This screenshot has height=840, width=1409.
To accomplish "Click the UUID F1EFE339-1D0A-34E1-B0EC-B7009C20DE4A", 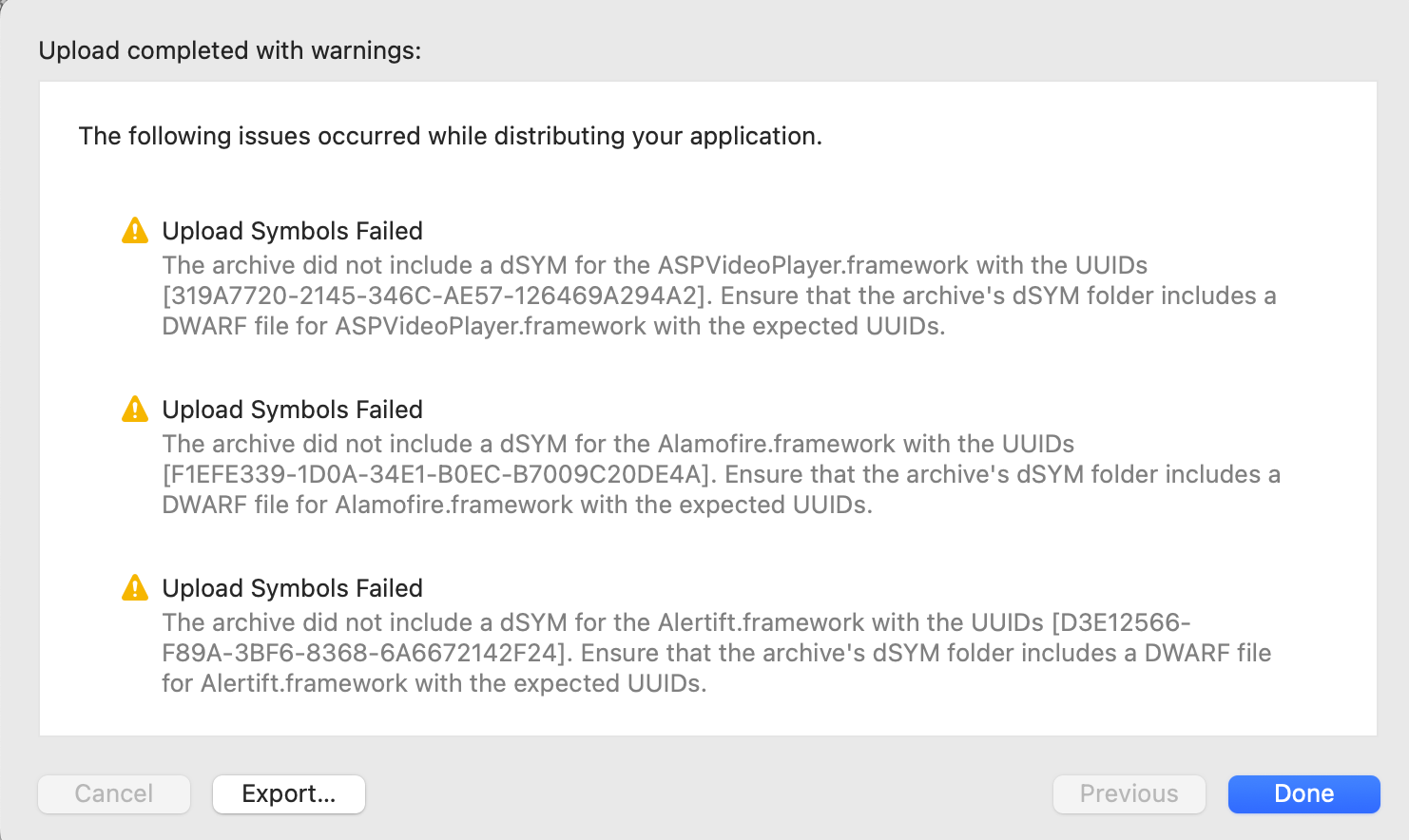I will tap(439, 474).
